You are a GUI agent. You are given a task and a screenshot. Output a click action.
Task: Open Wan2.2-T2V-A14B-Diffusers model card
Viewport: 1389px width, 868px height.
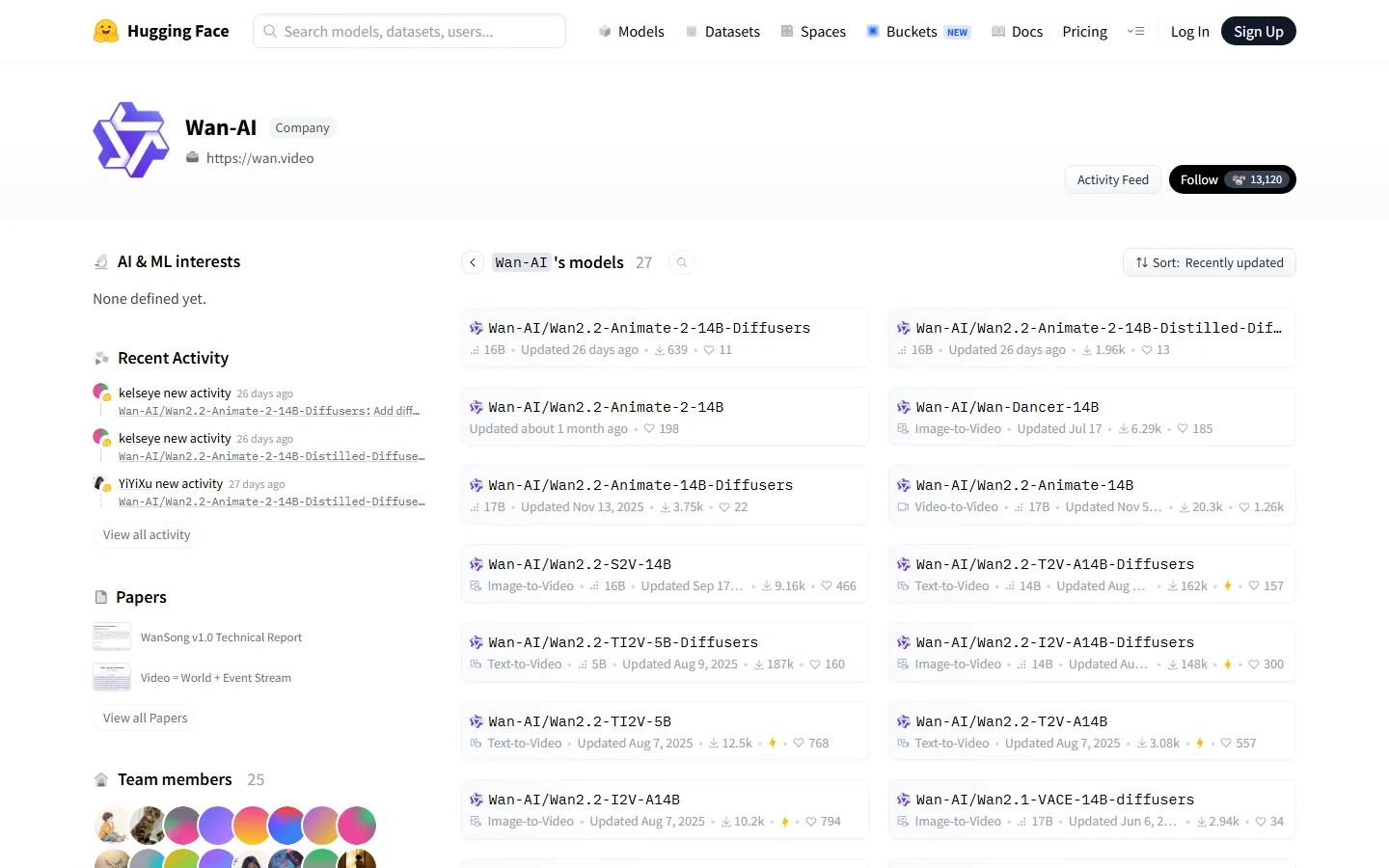(x=1092, y=574)
